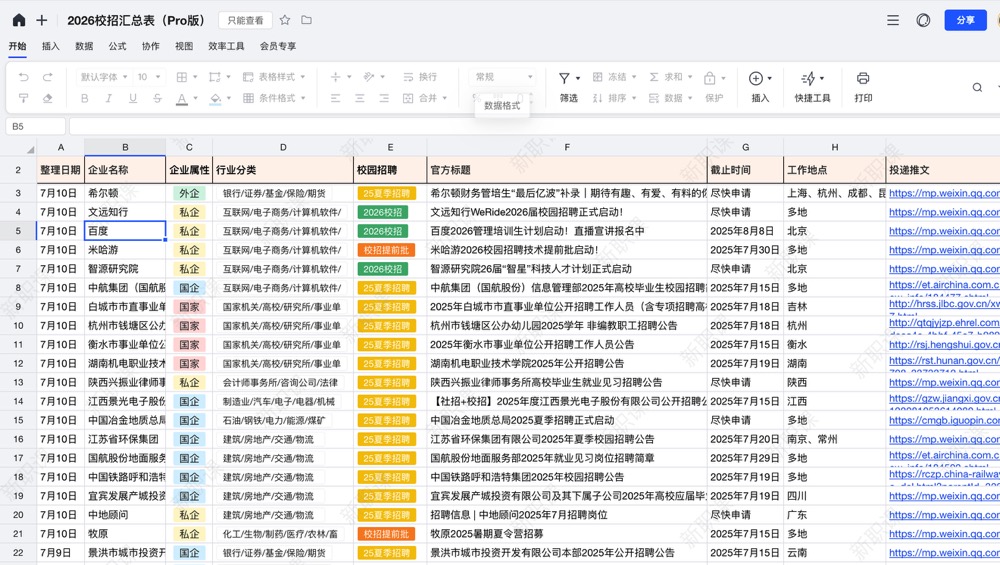Align text center icon
The width and height of the screenshot is (1000, 565).
point(360,98)
